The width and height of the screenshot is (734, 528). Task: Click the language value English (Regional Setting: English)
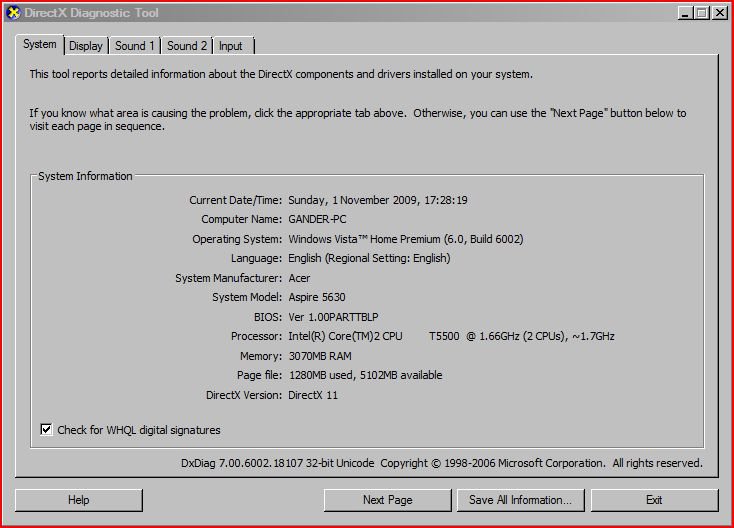pos(369,258)
